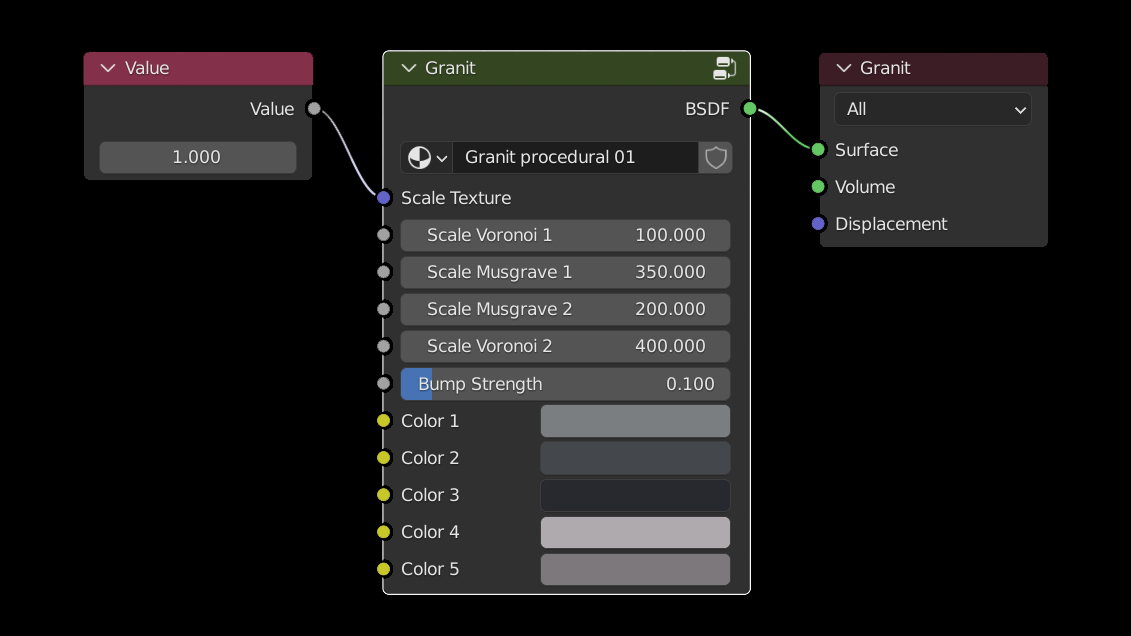Viewport: 1131px width, 636px height.
Task: Click the 1.000 value field
Action: [x=197, y=157]
